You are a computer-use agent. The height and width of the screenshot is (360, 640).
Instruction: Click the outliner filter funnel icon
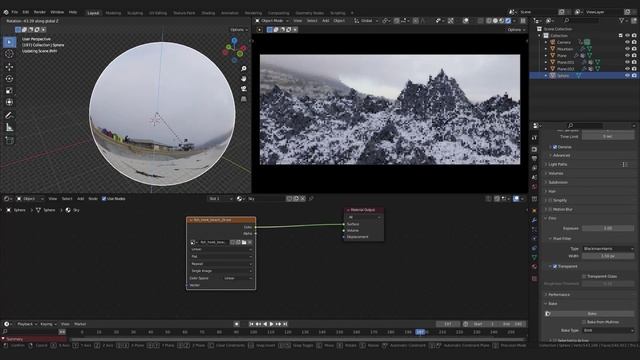622,20
